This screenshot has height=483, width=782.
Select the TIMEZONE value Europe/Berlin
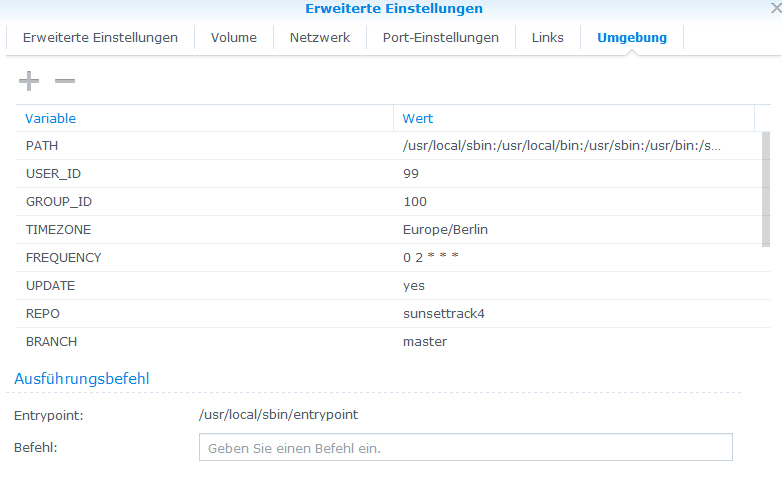click(x=445, y=230)
